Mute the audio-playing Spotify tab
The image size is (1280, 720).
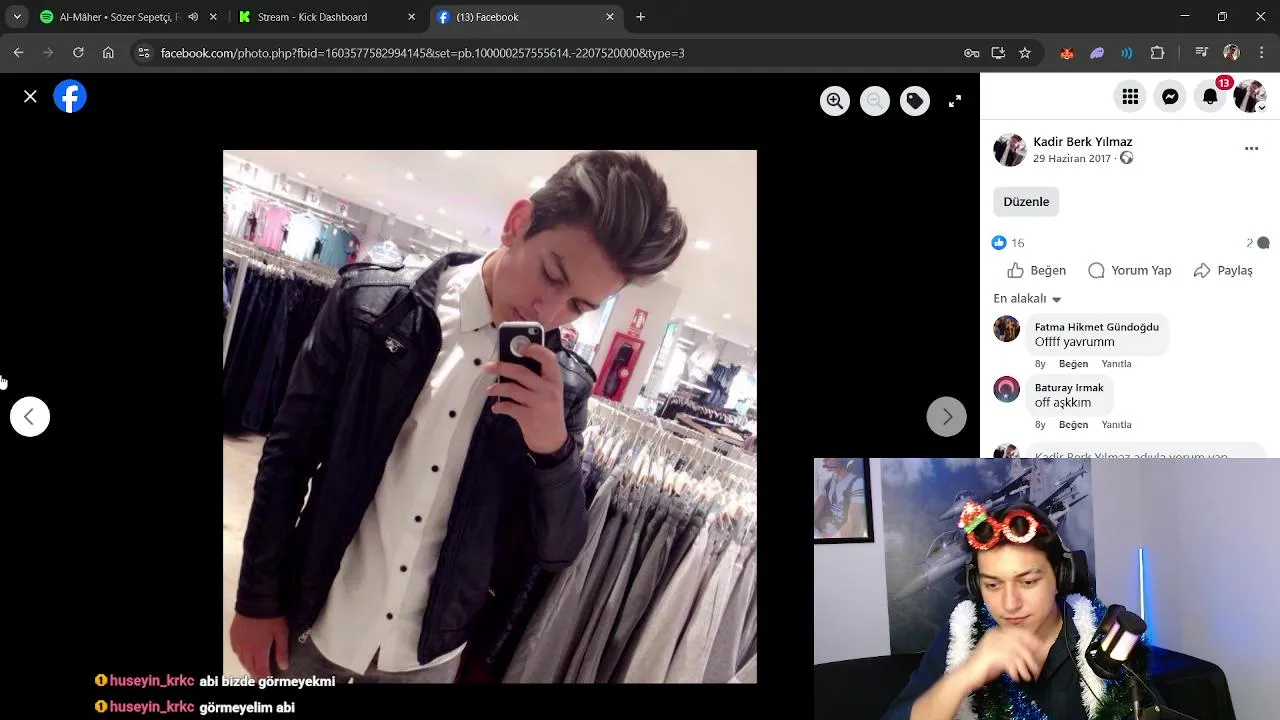193,17
